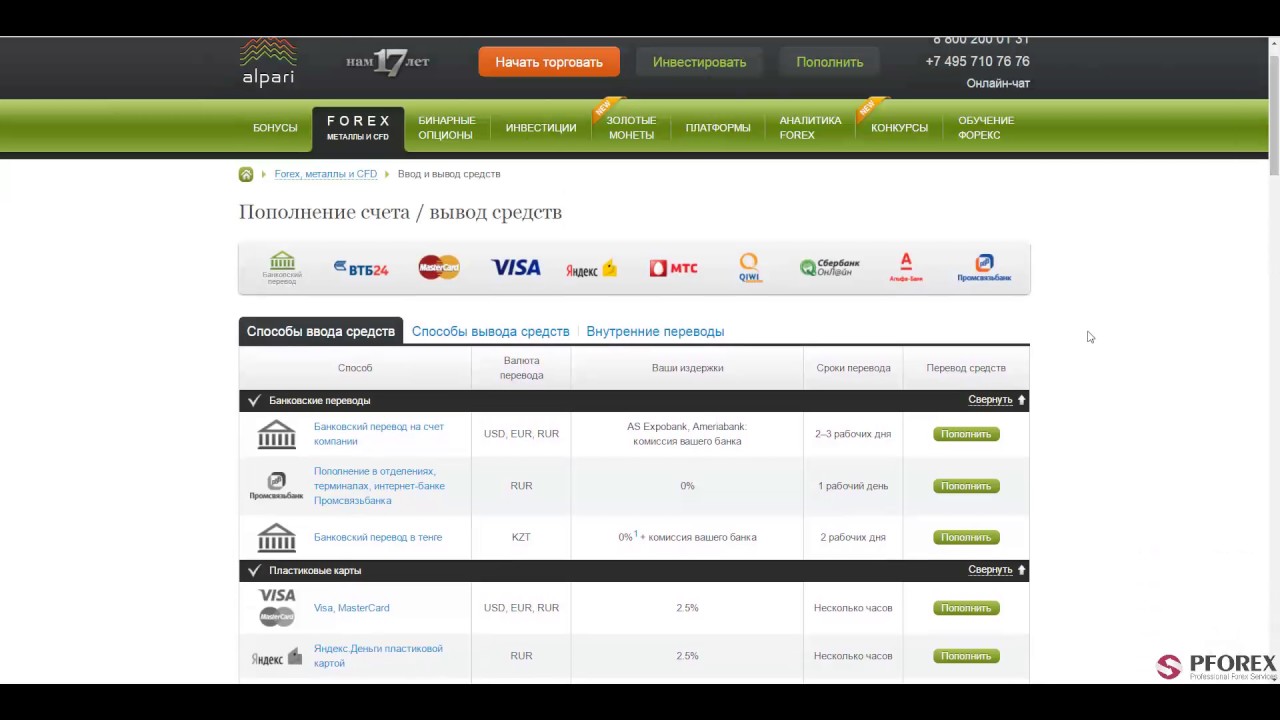Viewport: 1280px width, 720px height.
Task: Choose the VTB24 payment logo
Action: [361, 268]
